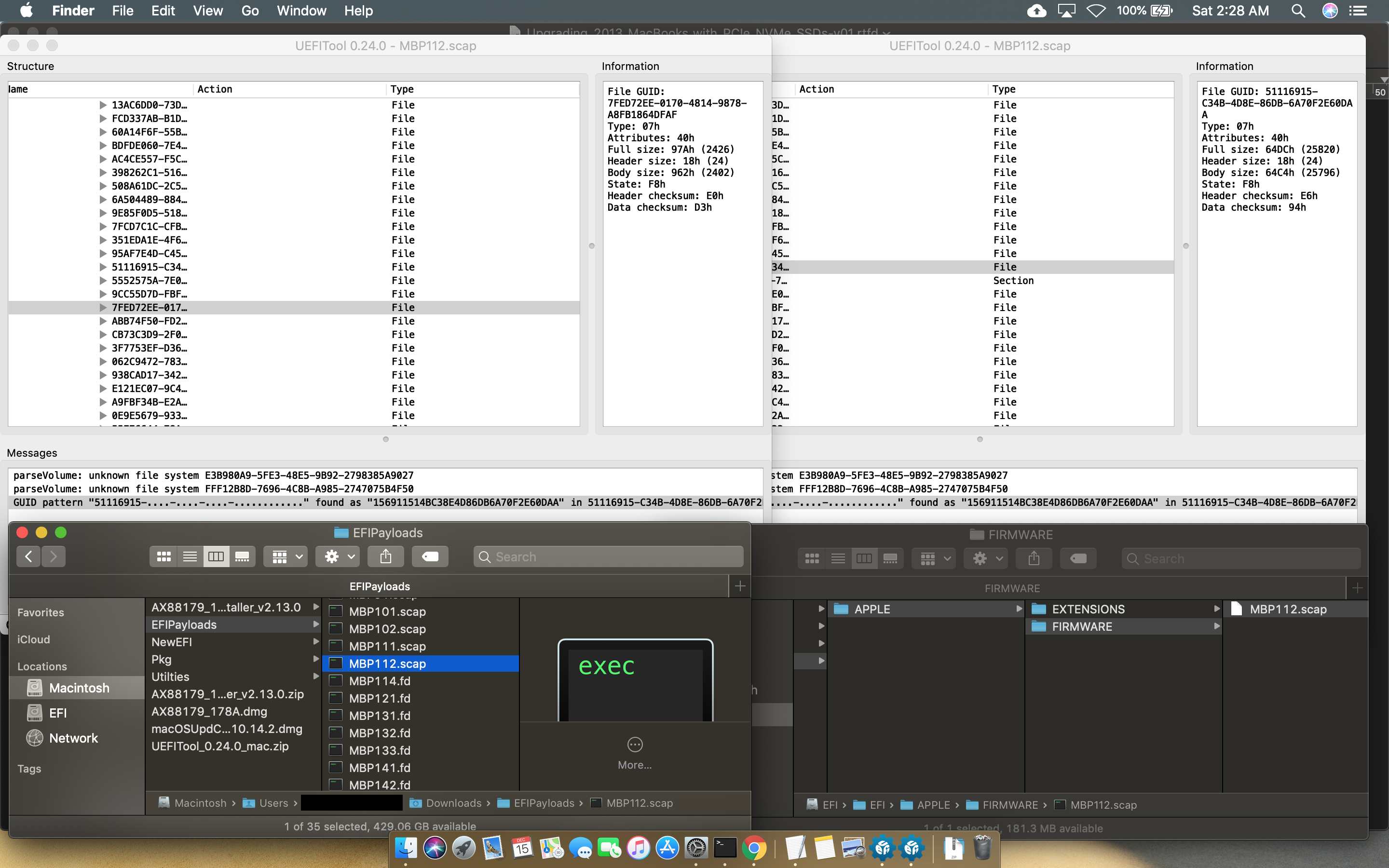
Task: Open iTunes from the Dock
Action: click(x=638, y=847)
